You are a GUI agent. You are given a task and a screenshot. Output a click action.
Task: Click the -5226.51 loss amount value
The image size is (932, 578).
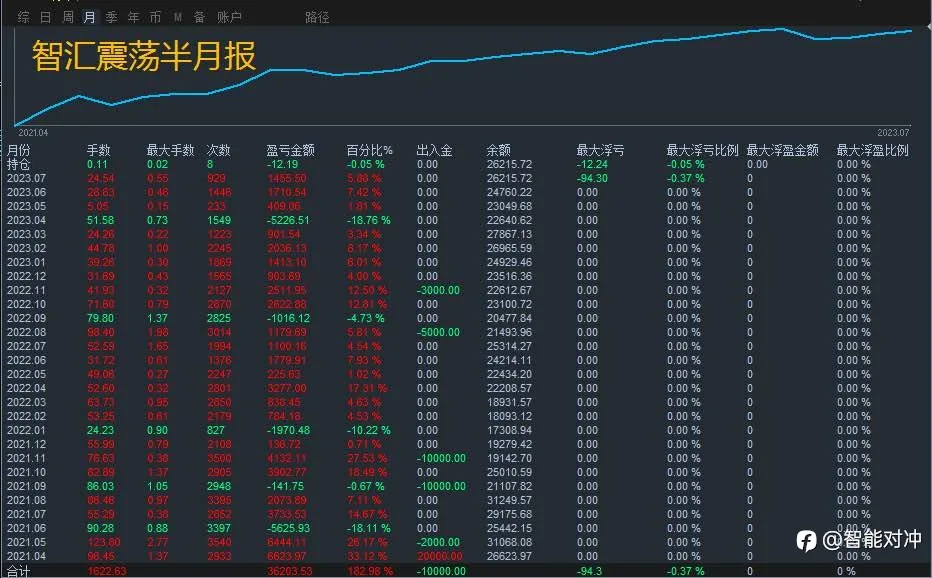288,220
